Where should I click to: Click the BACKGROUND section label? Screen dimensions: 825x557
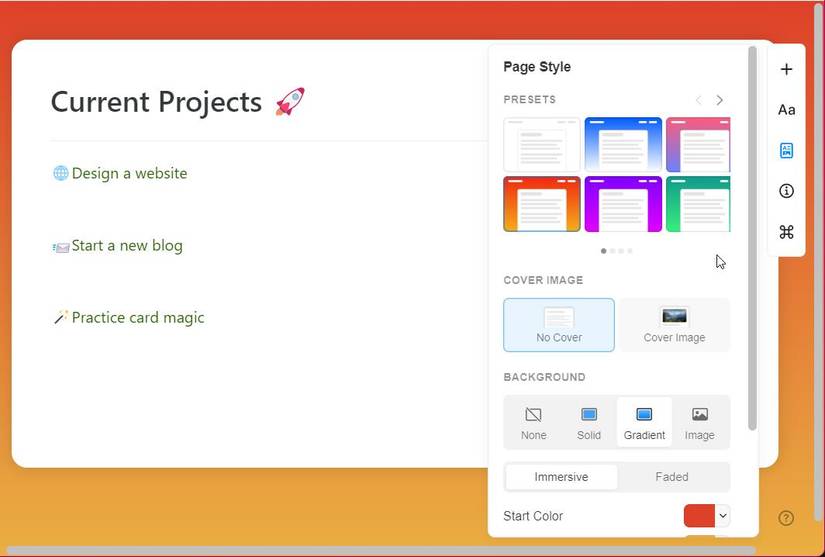[545, 377]
